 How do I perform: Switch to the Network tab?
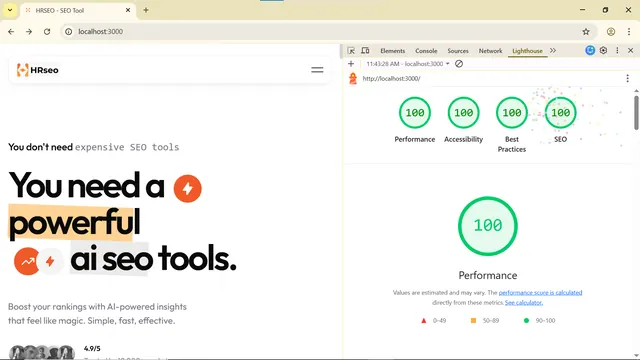pos(491,51)
